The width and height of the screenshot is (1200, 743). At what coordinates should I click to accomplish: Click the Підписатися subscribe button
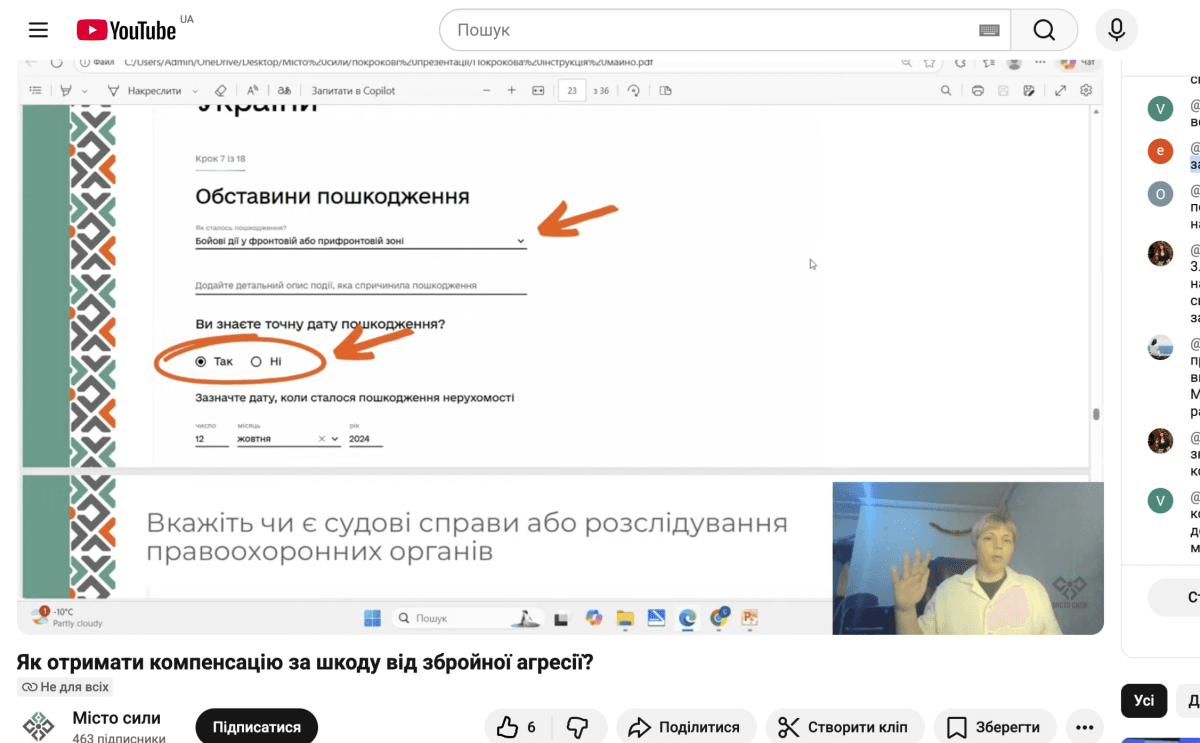256,727
